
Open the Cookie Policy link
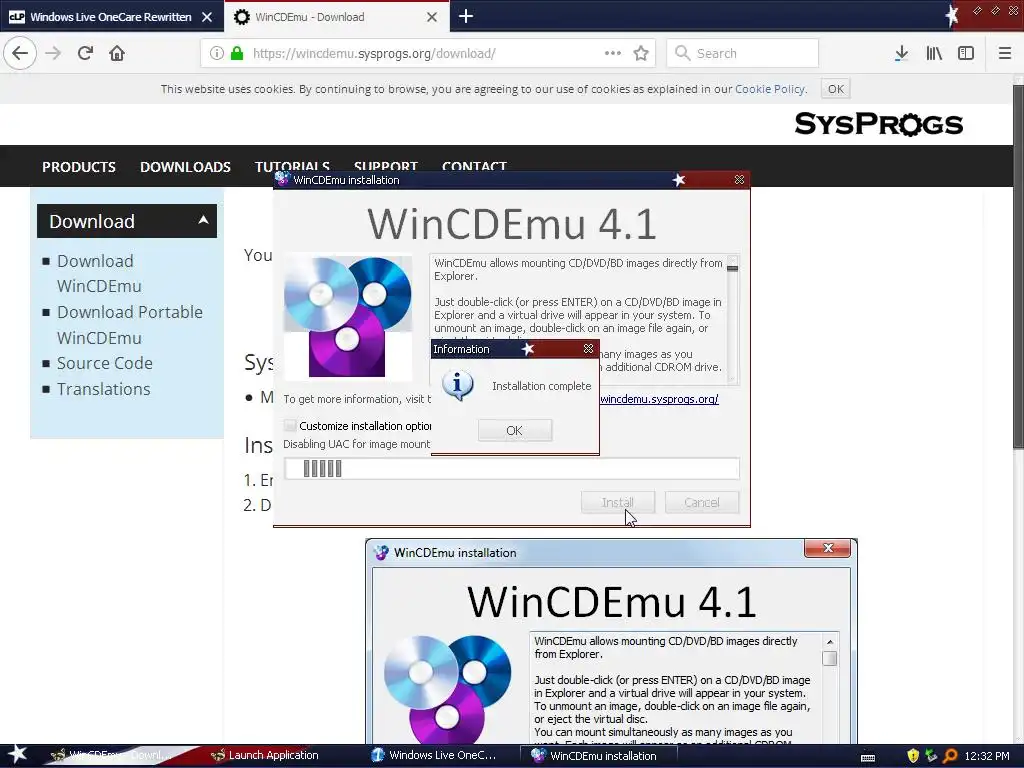coord(770,89)
